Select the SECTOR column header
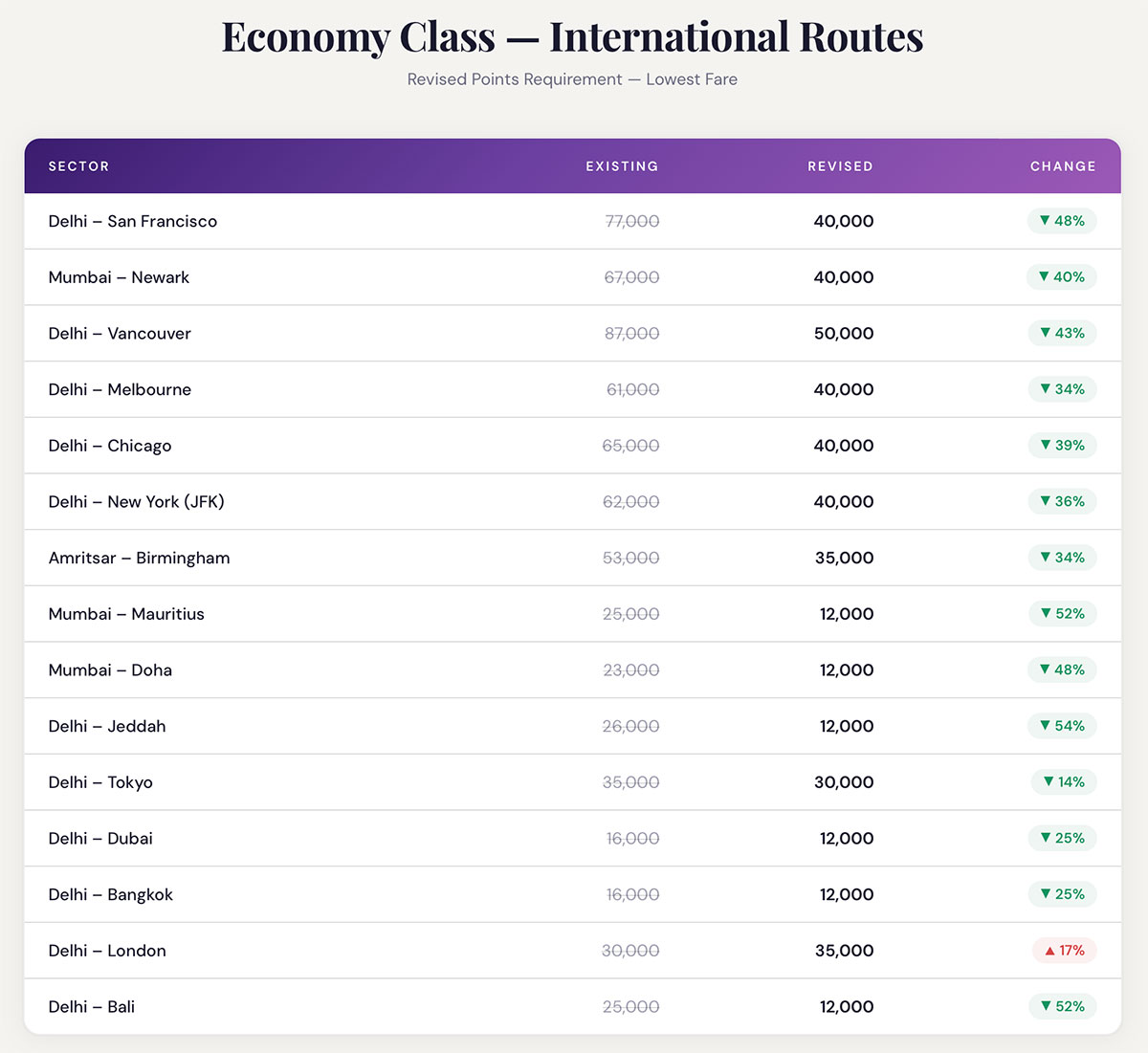The width and height of the screenshot is (1148, 1053). tap(78, 165)
